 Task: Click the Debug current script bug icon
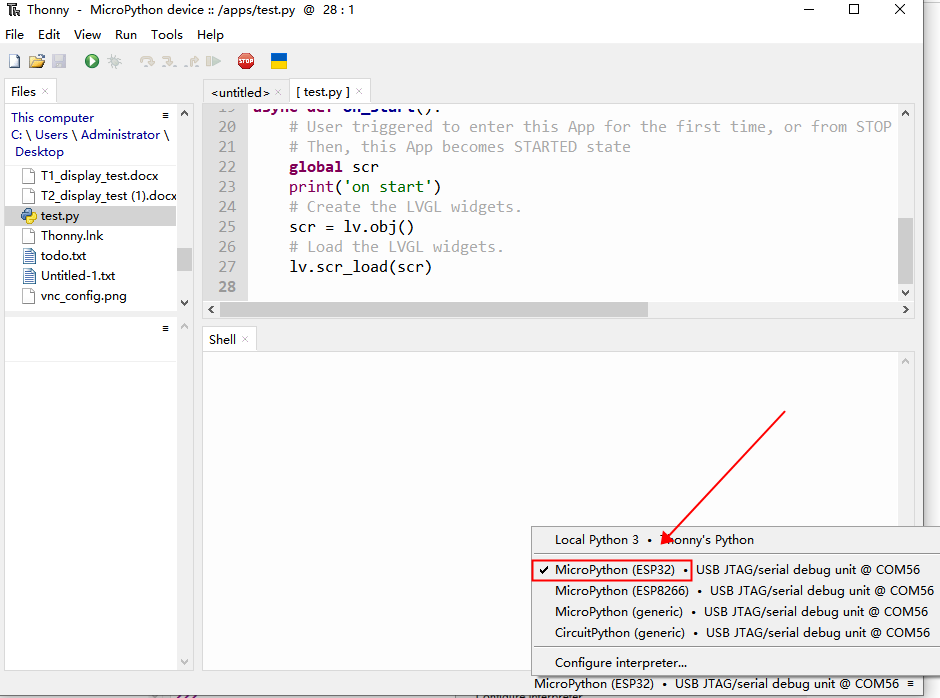pos(115,61)
